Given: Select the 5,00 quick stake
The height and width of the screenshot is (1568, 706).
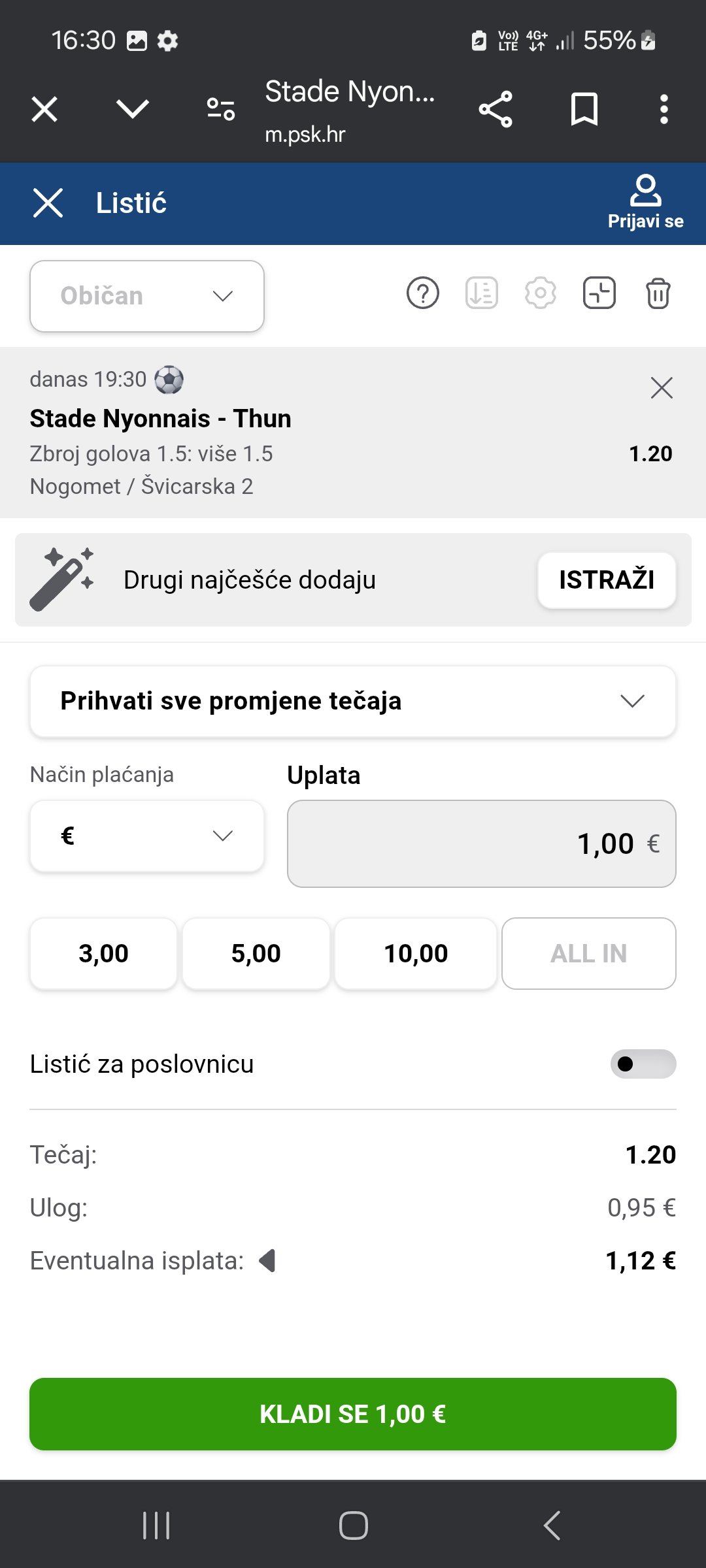Looking at the screenshot, I should 256,954.
